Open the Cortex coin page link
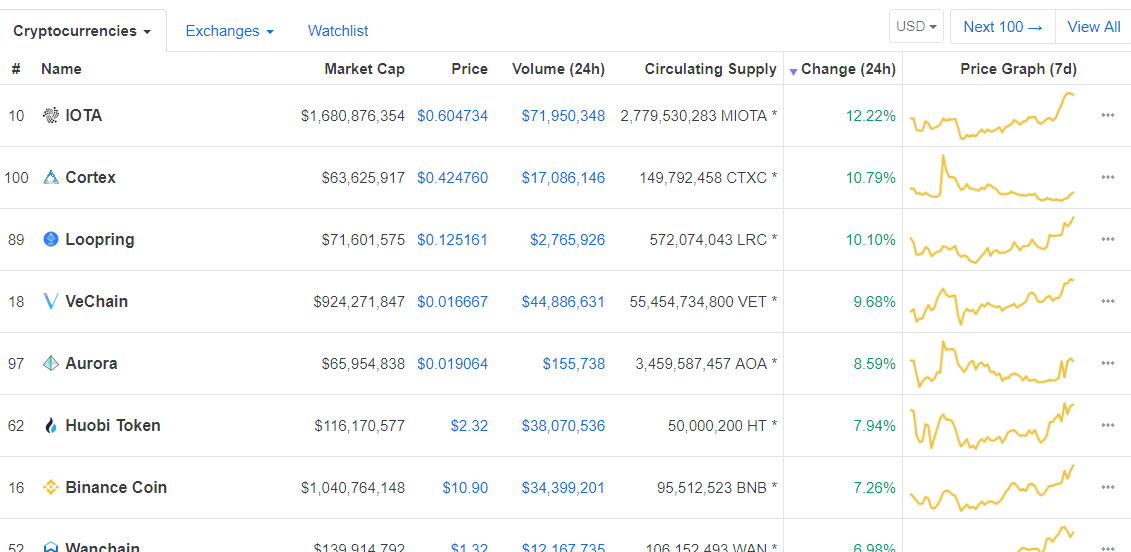The image size is (1131, 552). click(x=90, y=178)
